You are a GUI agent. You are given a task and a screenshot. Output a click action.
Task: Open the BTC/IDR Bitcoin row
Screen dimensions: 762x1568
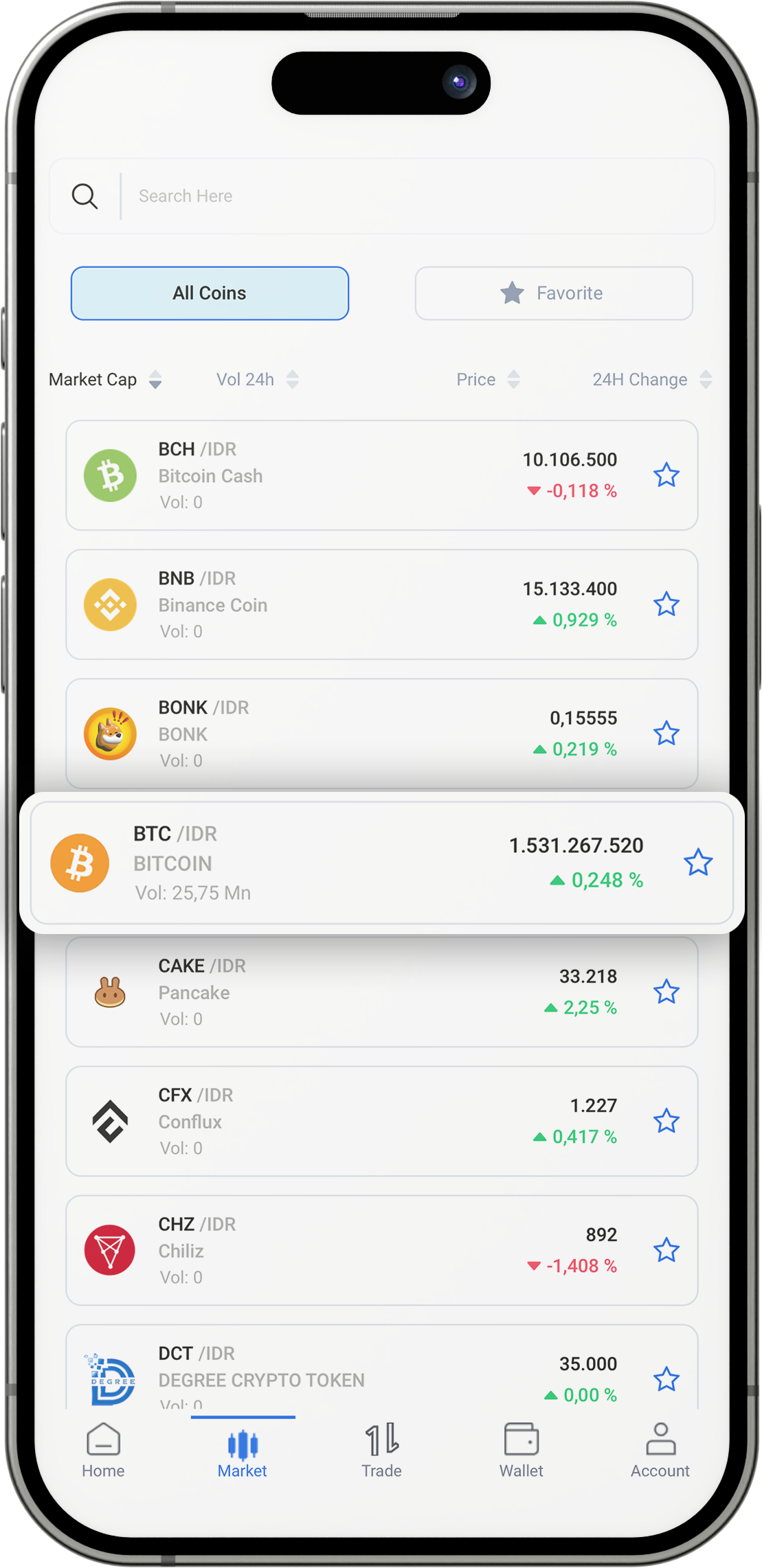point(344,863)
